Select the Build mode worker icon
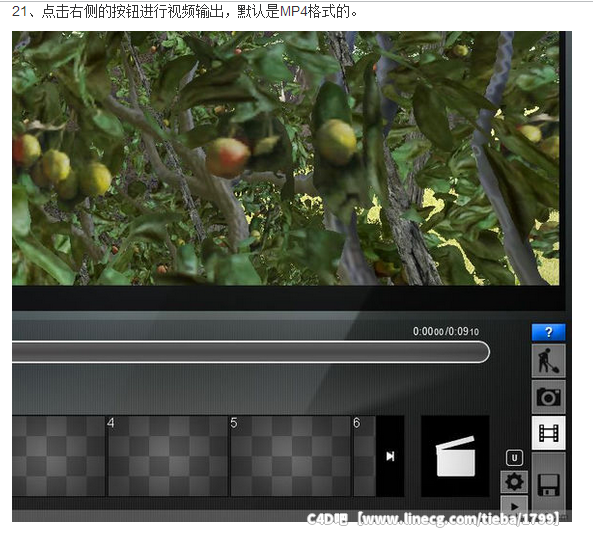 [x=548, y=361]
